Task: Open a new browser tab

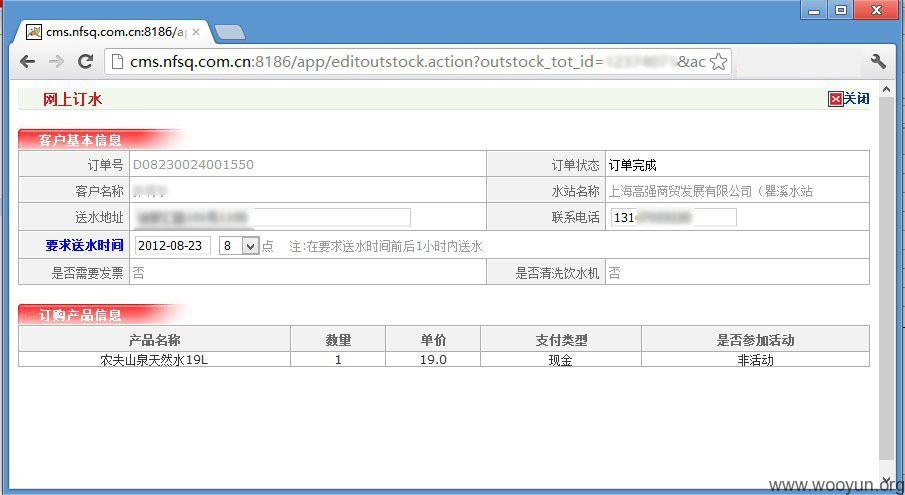Action: [230, 32]
